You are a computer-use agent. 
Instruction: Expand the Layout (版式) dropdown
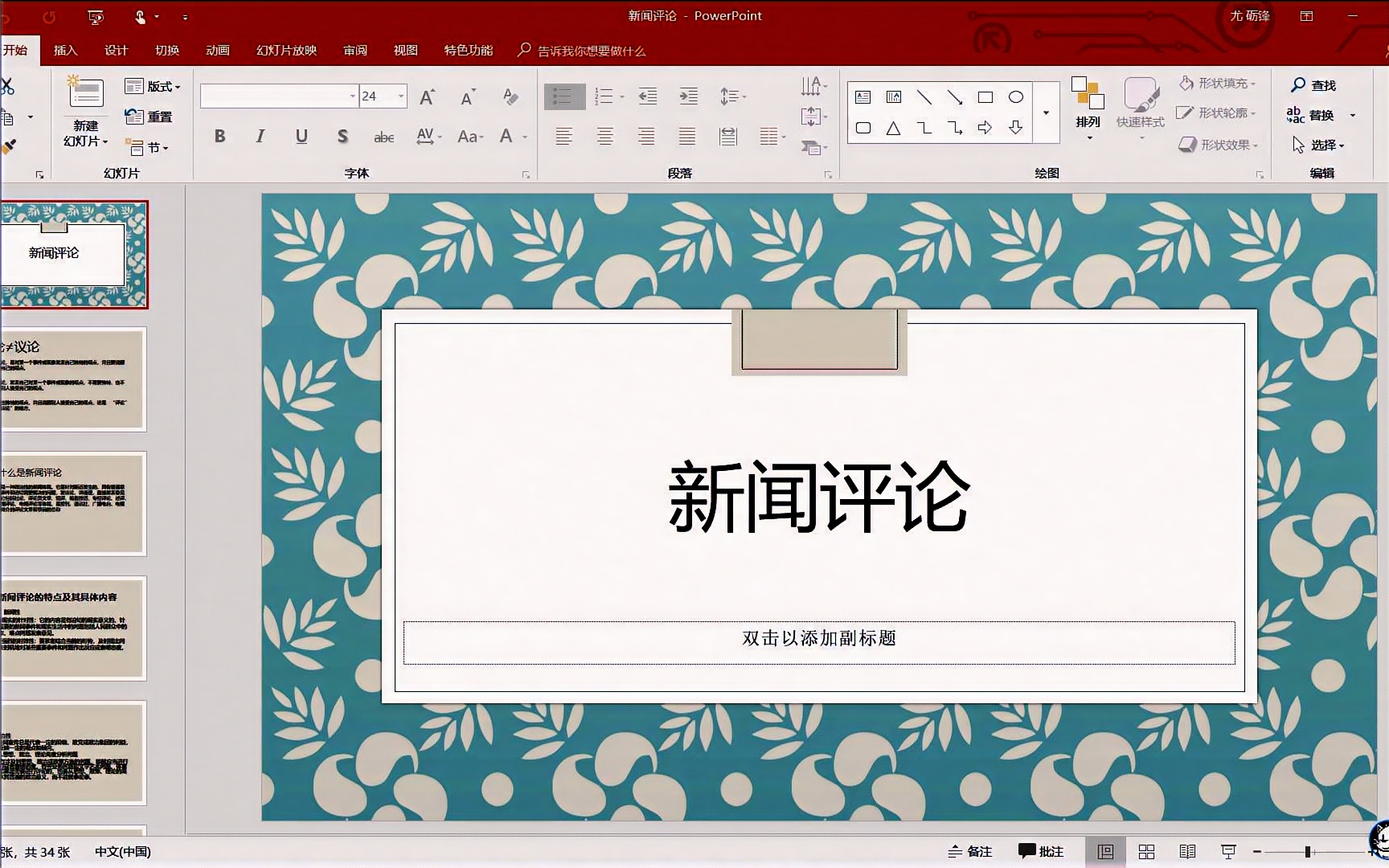pos(153,86)
